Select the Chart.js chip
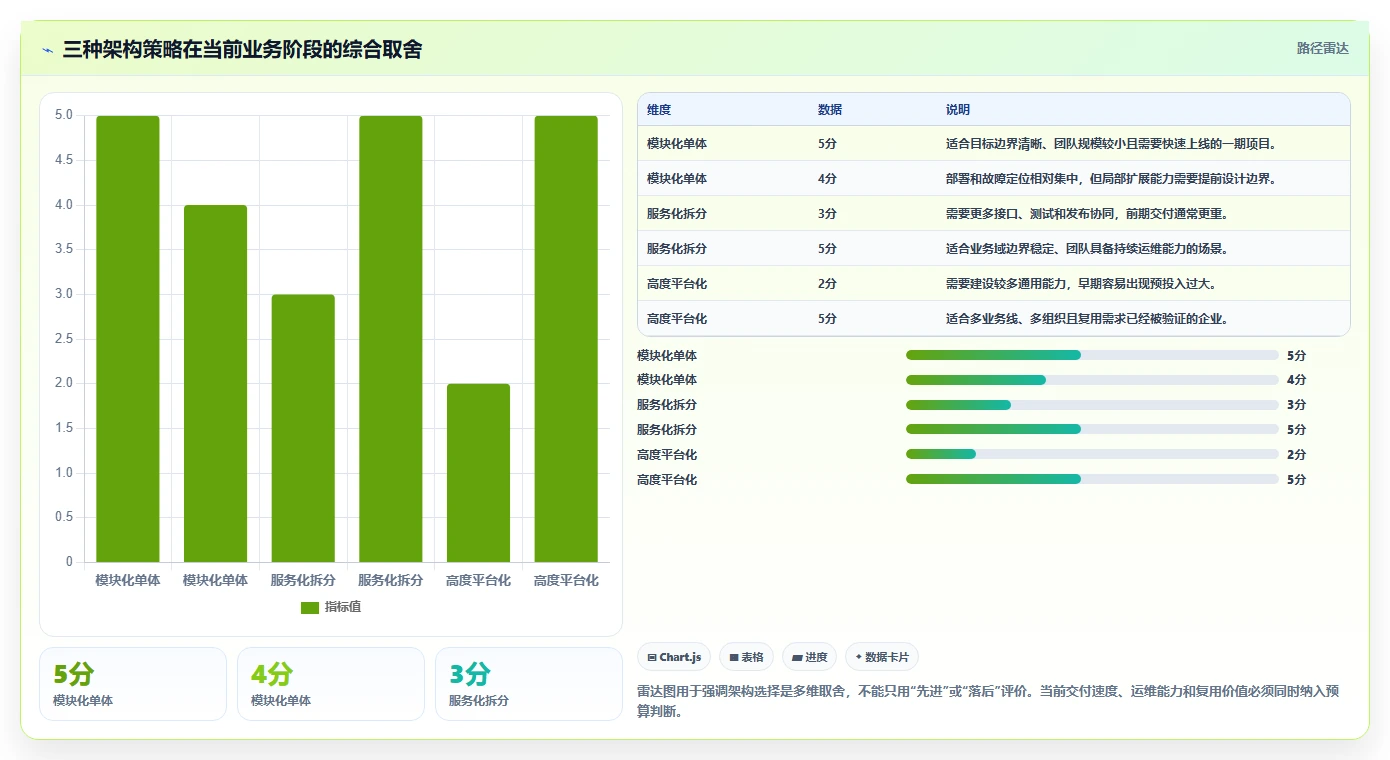Viewport: 1390px width, 760px height. pos(674,657)
